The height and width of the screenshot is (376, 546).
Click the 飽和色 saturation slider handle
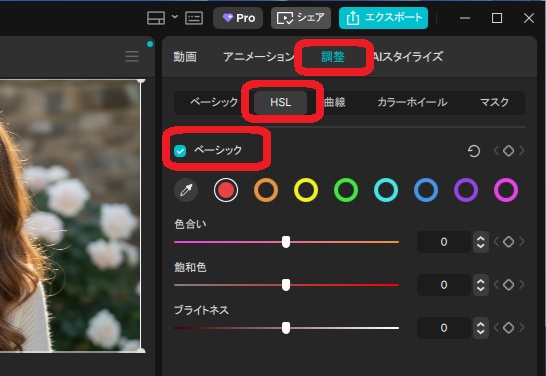click(x=286, y=285)
